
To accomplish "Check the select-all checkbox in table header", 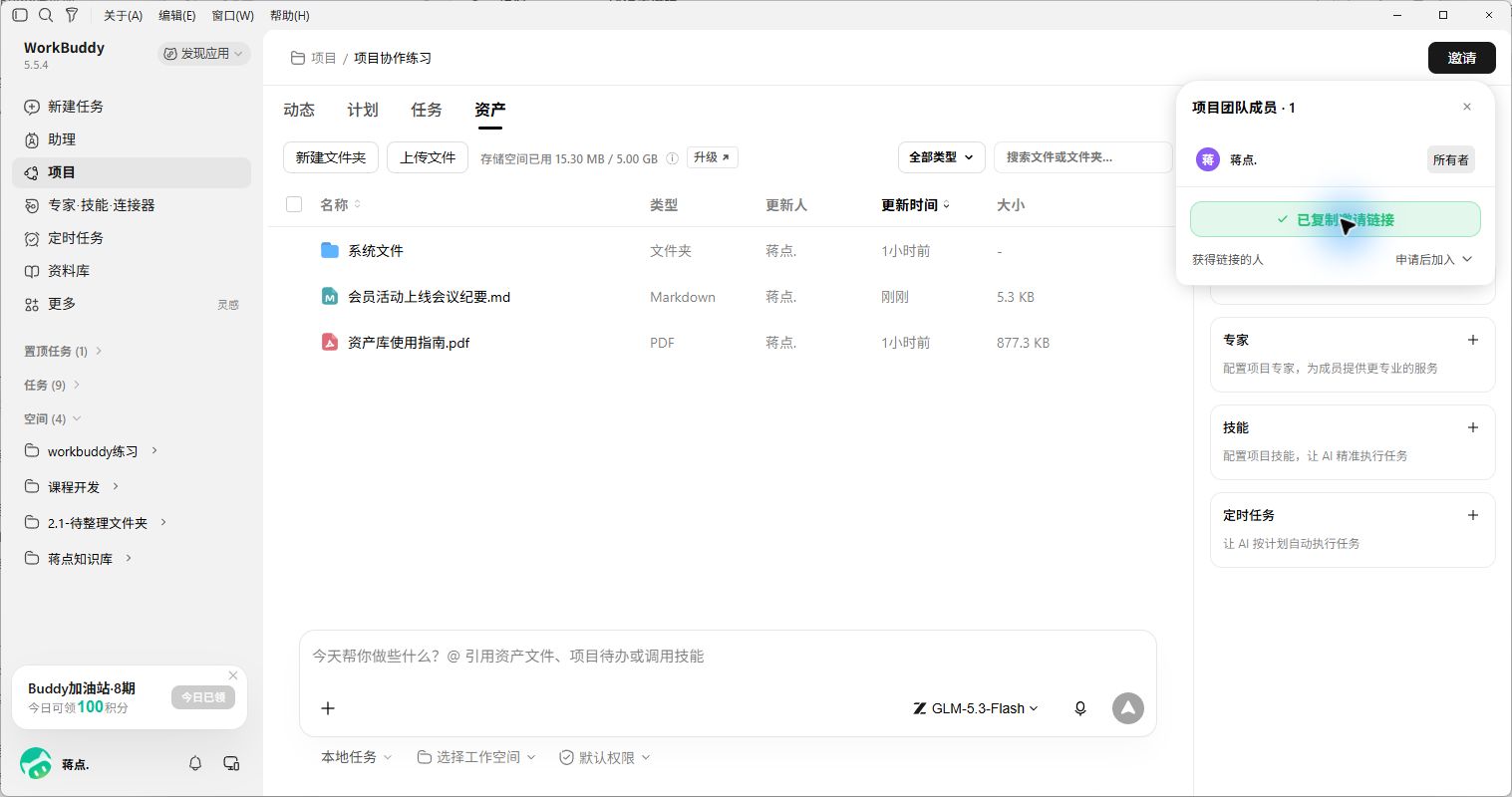I will click(x=294, y=204).
